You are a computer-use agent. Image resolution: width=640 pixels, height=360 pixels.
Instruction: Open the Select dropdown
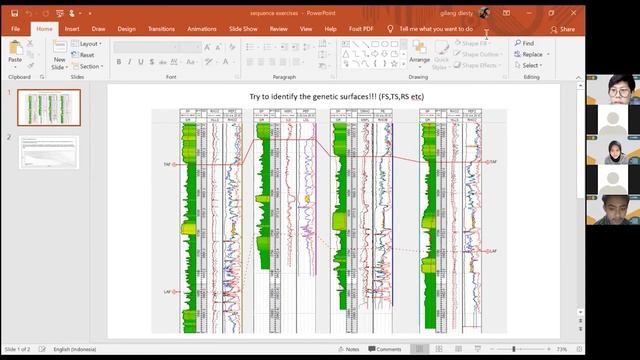click(x=528, y=65)
